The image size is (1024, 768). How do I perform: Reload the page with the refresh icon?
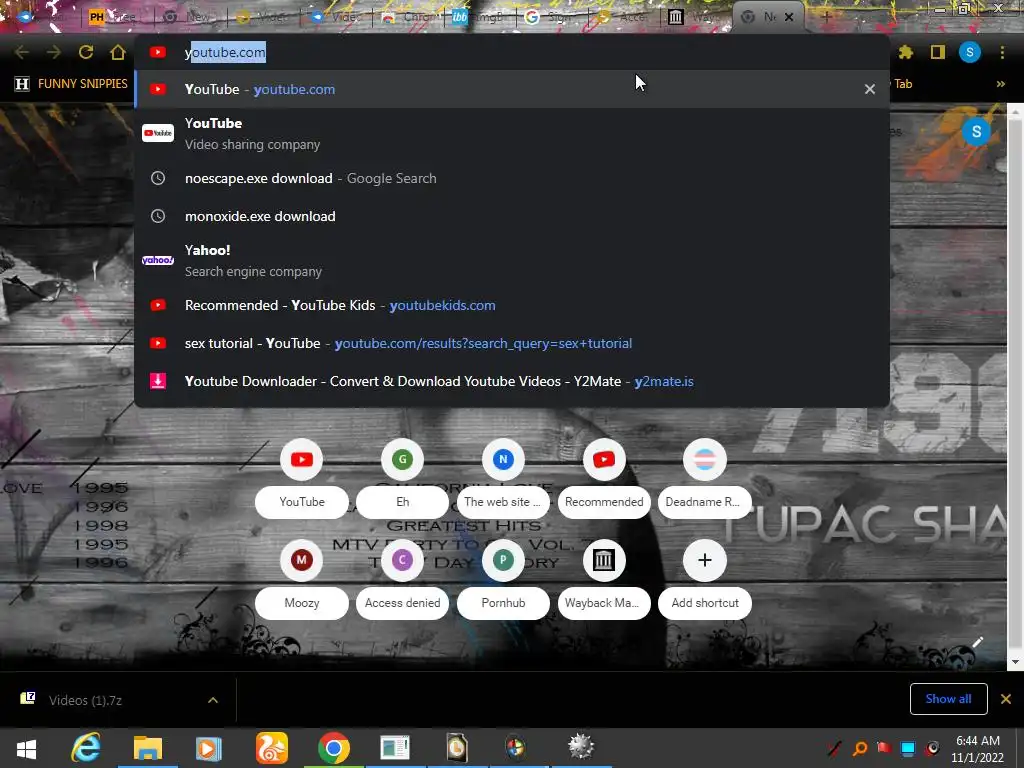86,52
